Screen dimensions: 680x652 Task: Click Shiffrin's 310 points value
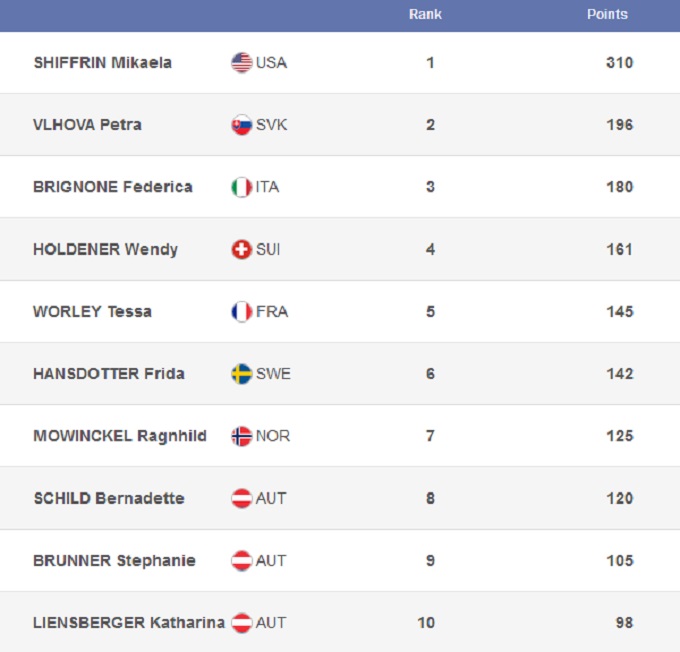(619, 63)
